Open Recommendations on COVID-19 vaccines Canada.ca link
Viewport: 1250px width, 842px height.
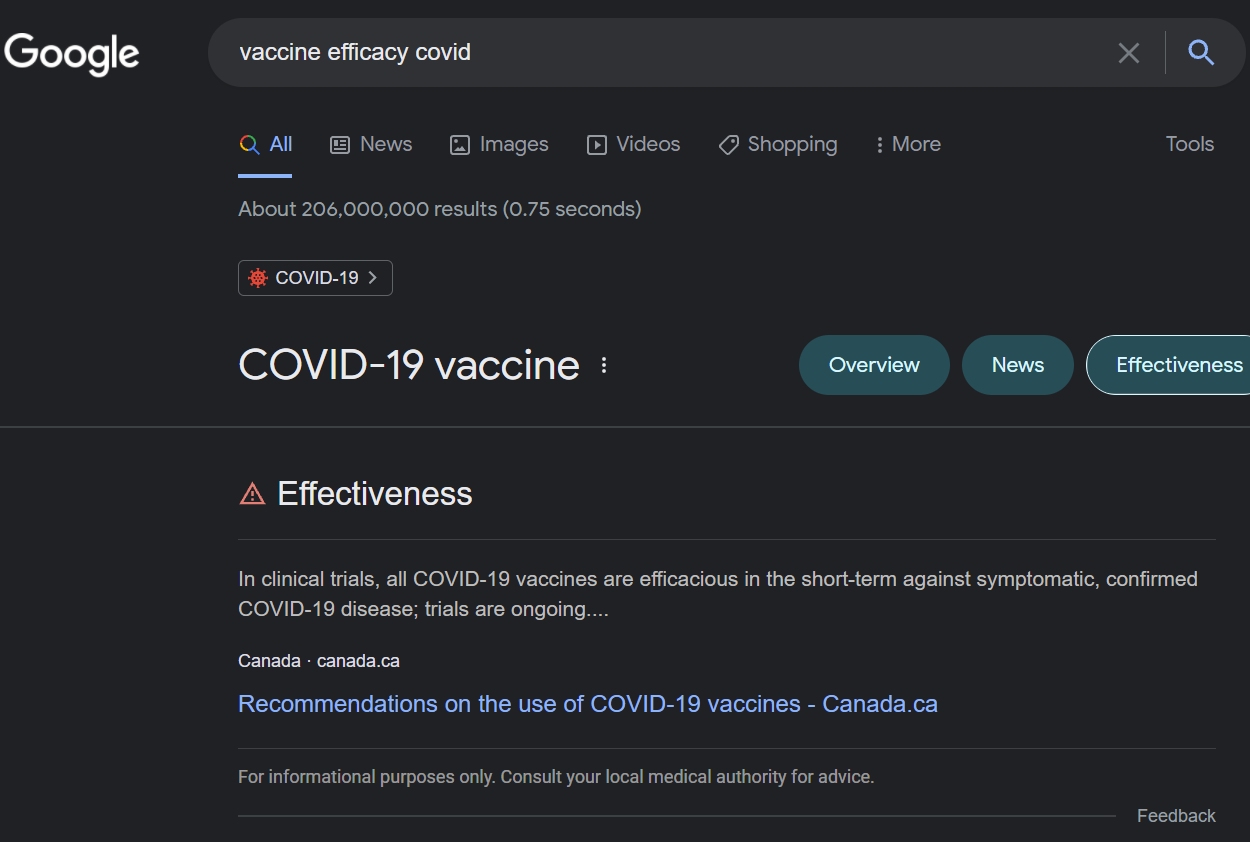point(588,704)
